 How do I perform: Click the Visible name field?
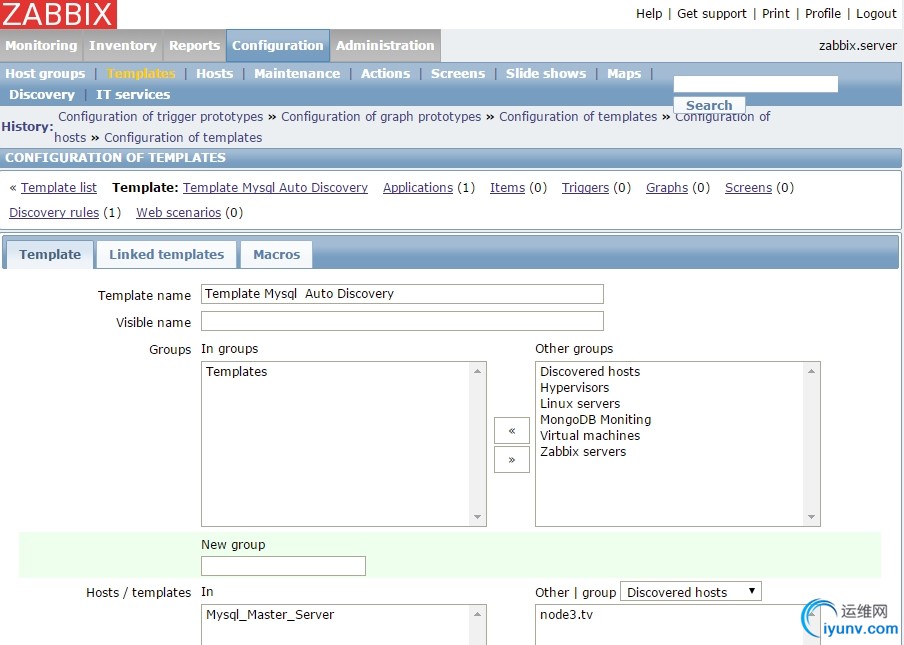click(402, 321)
